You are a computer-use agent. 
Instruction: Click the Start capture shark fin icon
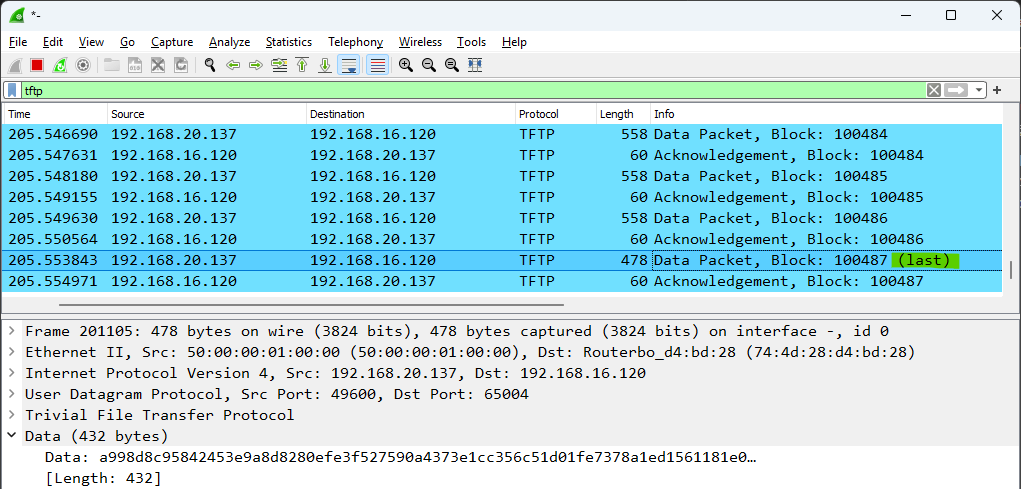[x=16, y=65]
